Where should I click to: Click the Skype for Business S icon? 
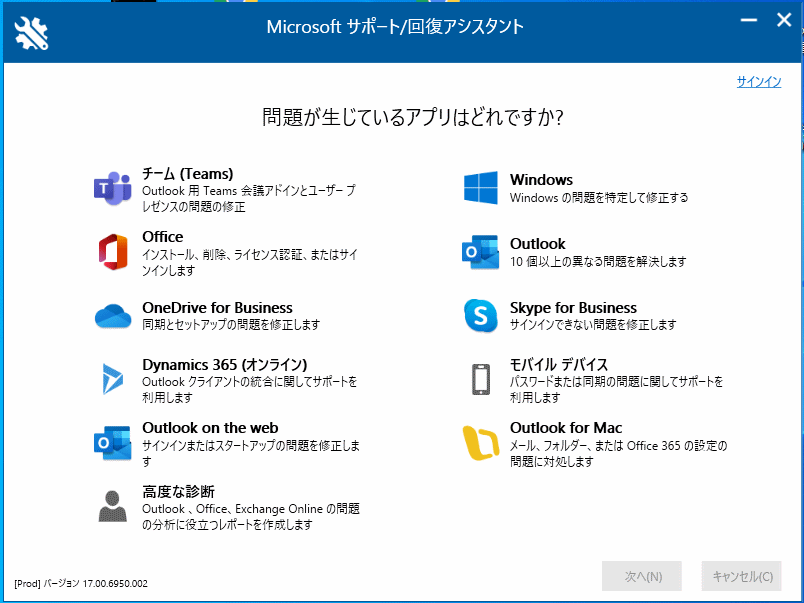(480, 315)
